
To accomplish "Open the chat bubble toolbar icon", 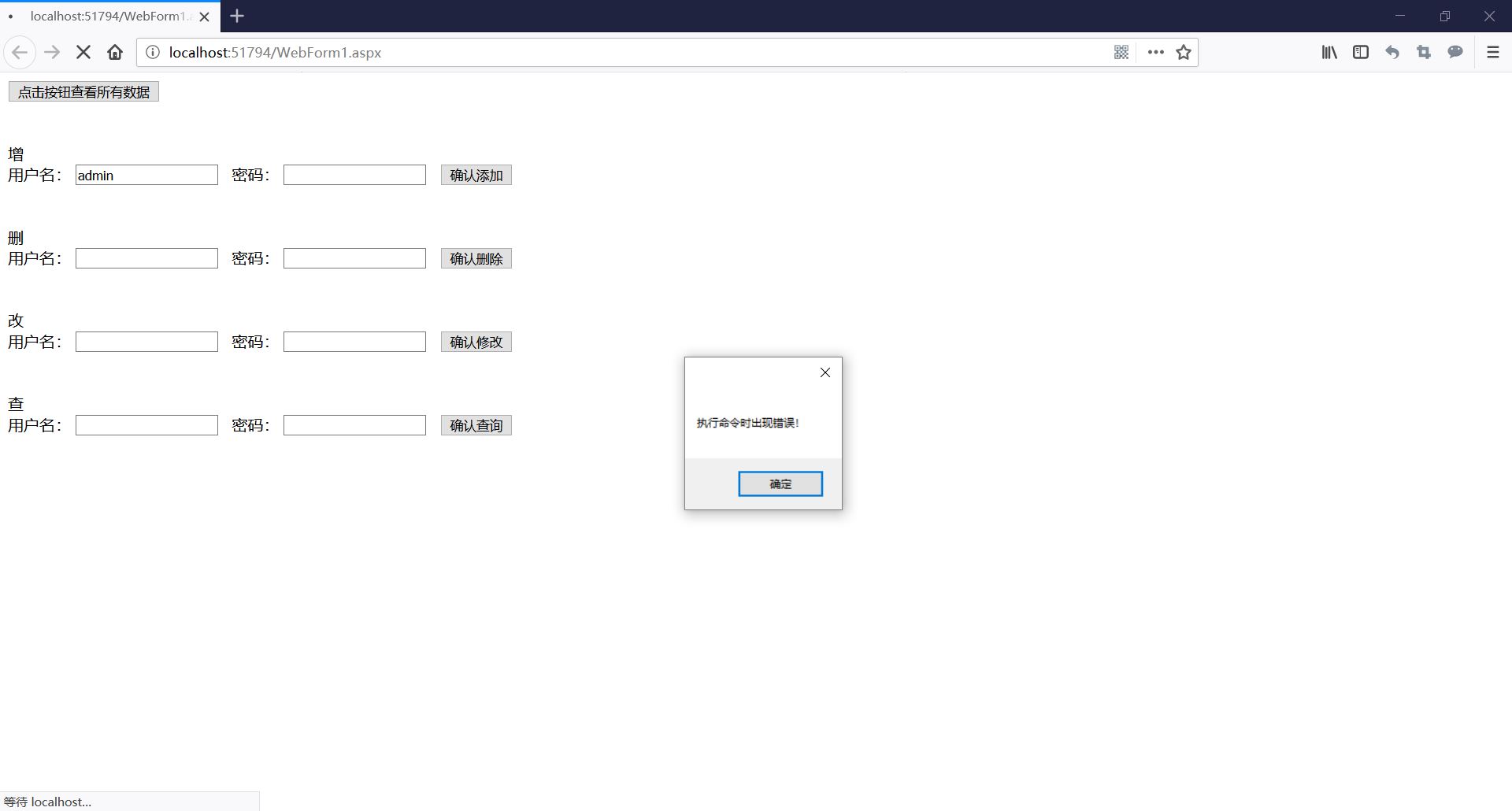I will (1455, 52).
